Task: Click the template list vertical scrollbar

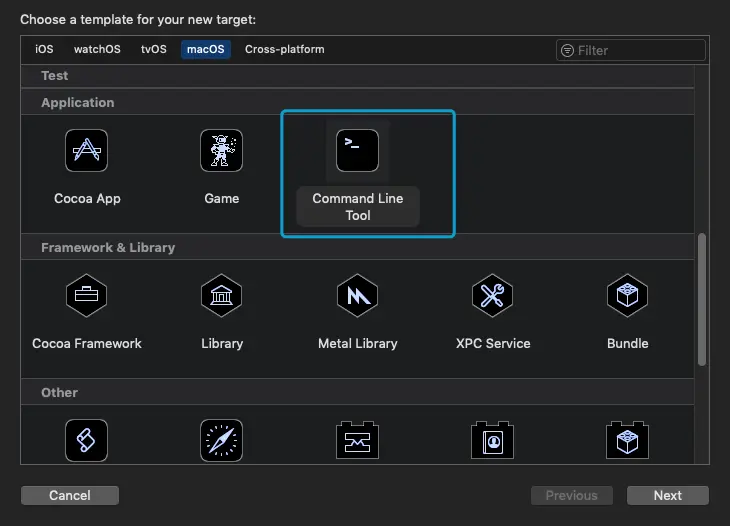Action: pos(702,300)
